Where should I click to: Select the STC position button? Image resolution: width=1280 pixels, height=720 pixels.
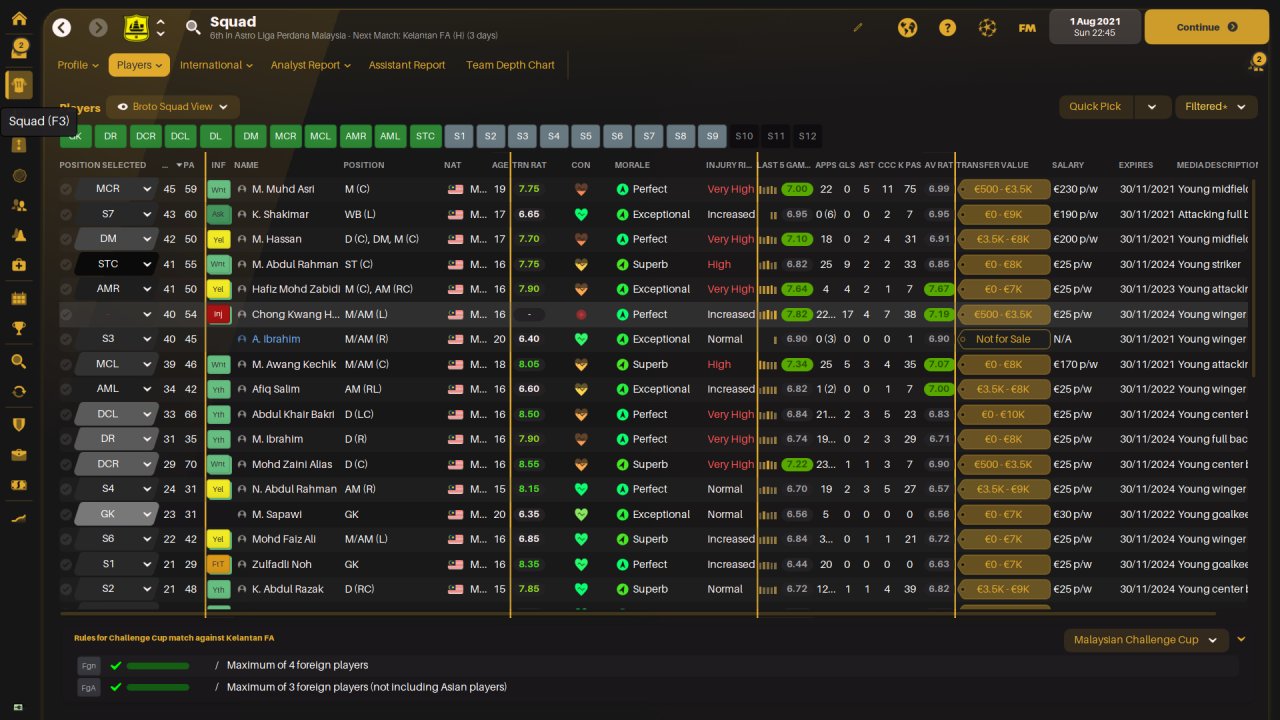point(425,136)
